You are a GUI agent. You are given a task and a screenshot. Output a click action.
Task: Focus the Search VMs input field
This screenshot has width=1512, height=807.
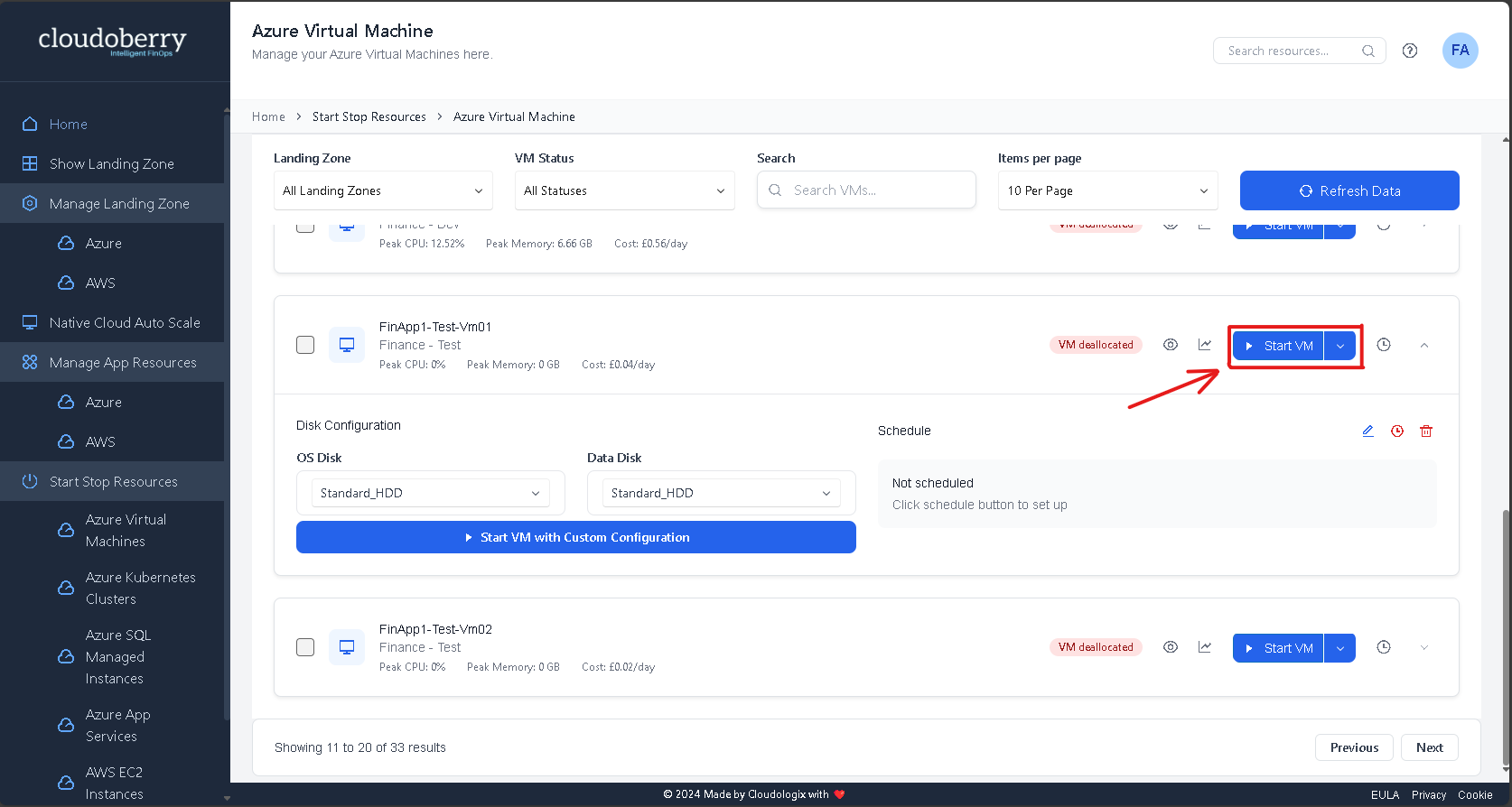[x=866, y=190]
